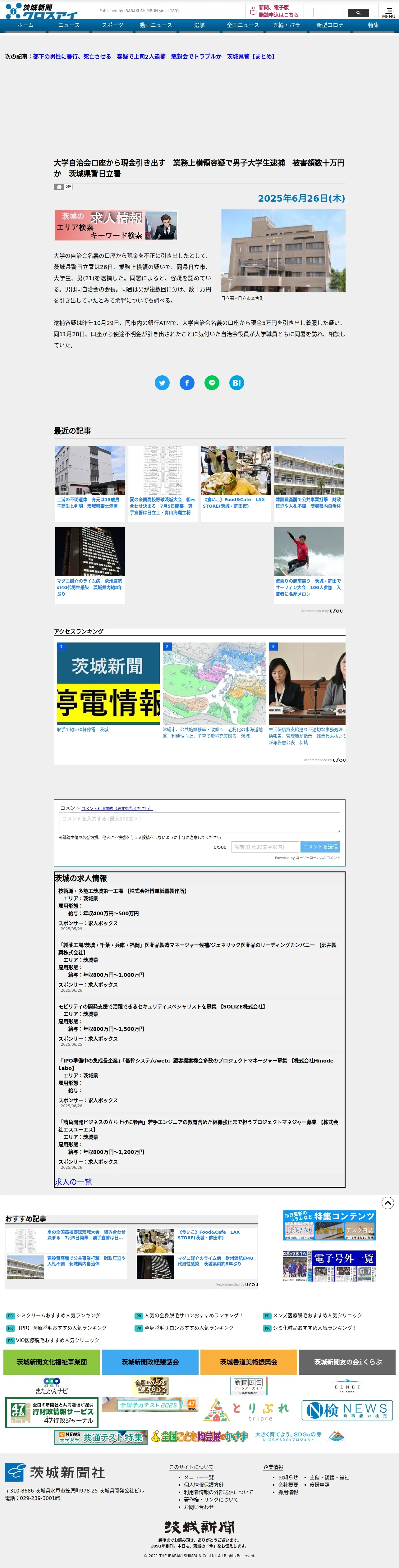Image resolution: width=399 pixels, height=1568 pixels.
Task: Open footer link 採用情報
Action: pos(288,1492)
